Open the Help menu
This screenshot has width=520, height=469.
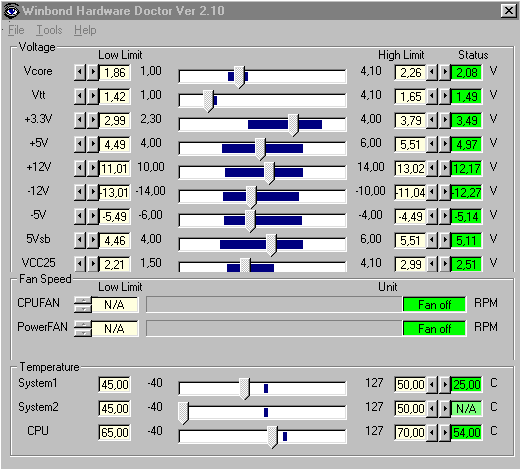click(x=85, y=30)
